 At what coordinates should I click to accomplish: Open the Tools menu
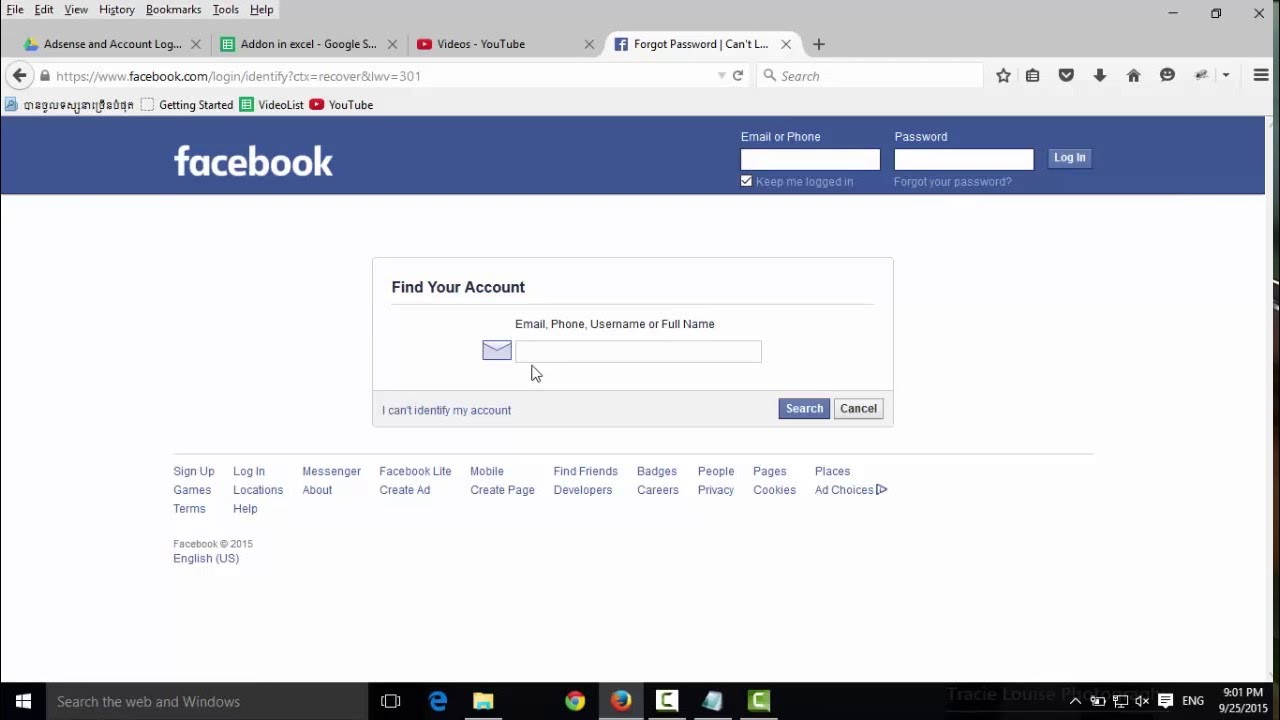pos(226,9)
